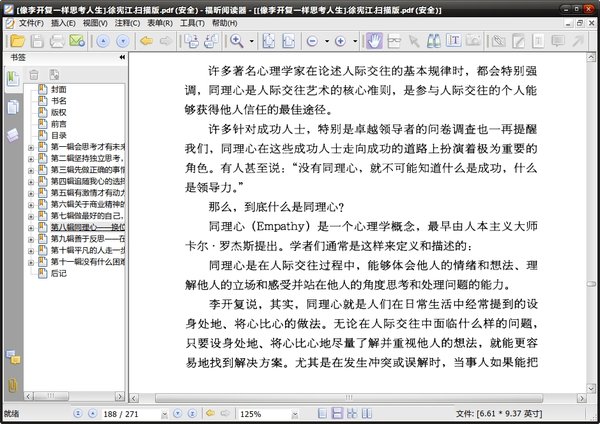Collapse the bookmarks panel with double-arrow
600x424 pixels.
122,59
